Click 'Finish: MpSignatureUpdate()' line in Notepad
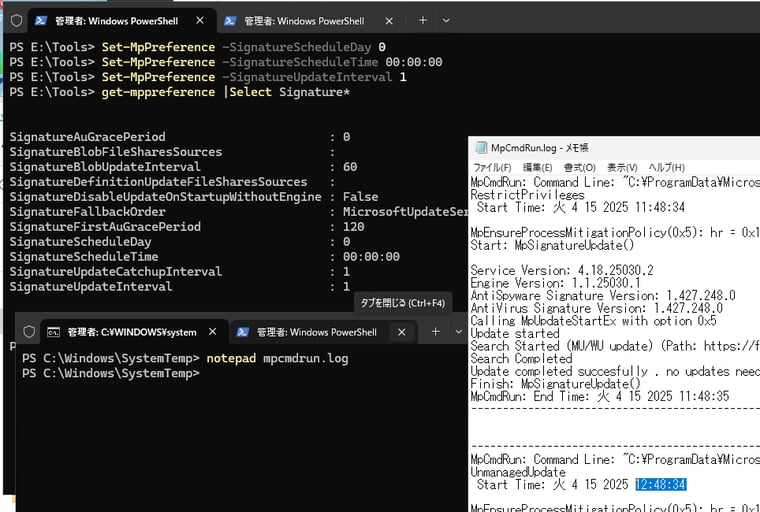 tap(555, 384)
